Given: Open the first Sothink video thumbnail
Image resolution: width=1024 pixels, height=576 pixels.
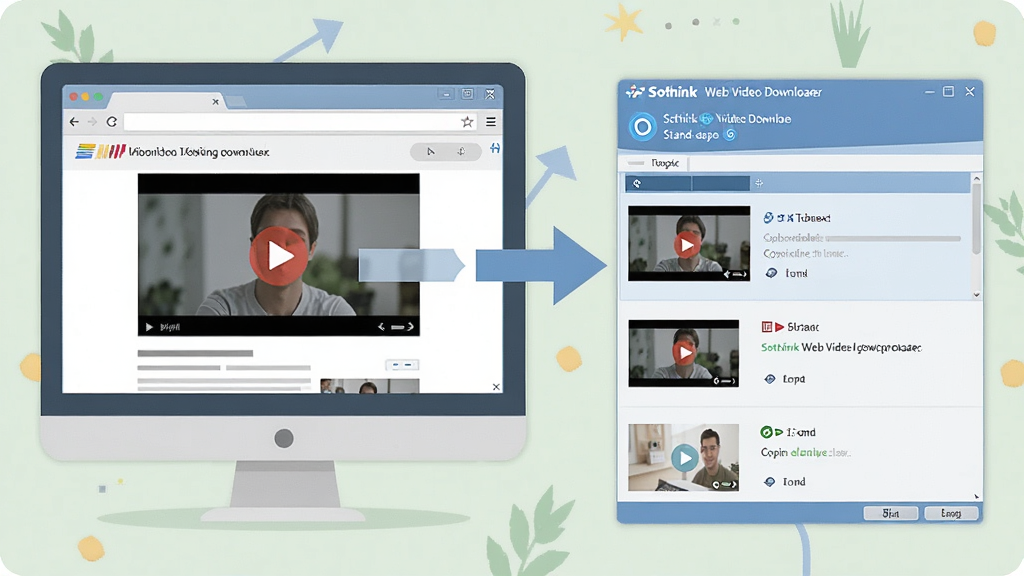Looking at the screenshot, I should [689, 244].
